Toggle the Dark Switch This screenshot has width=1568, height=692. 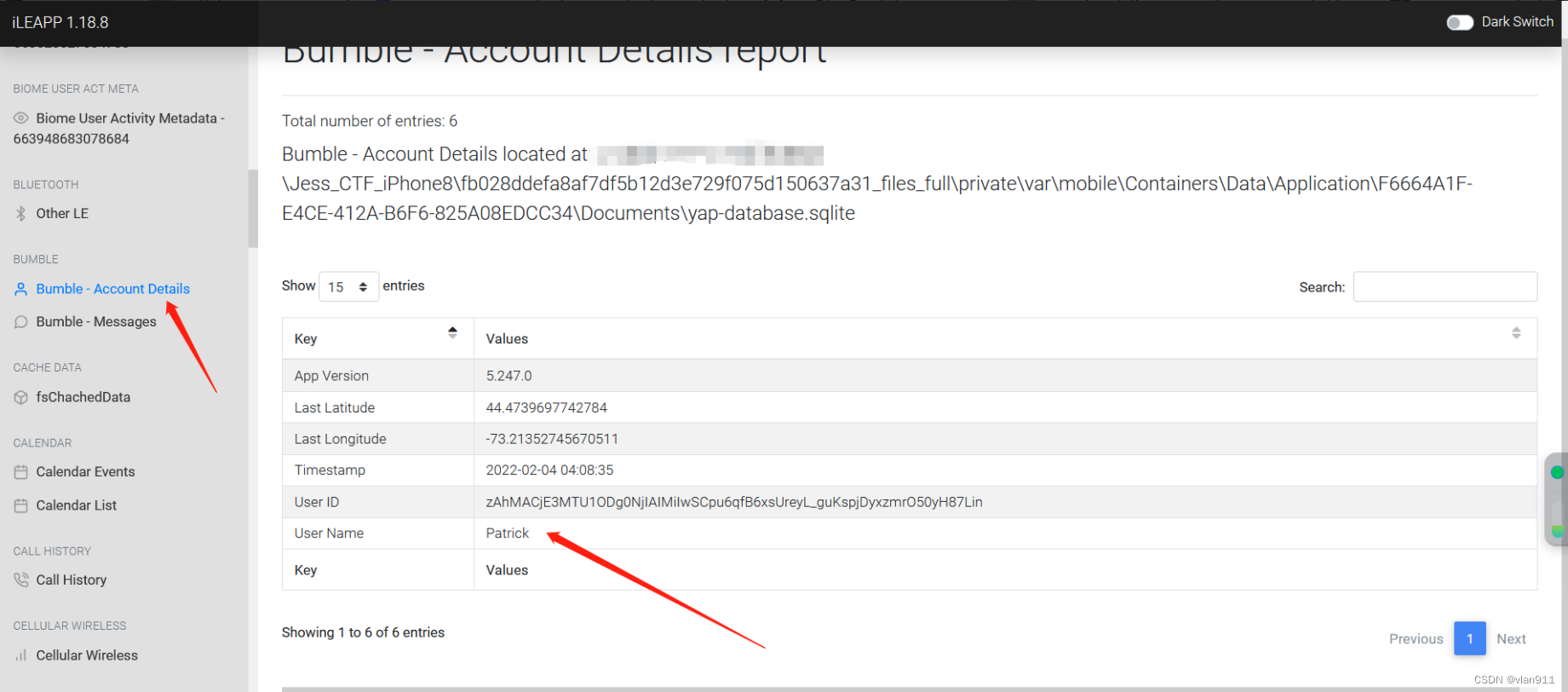(x=1460, y=22)
